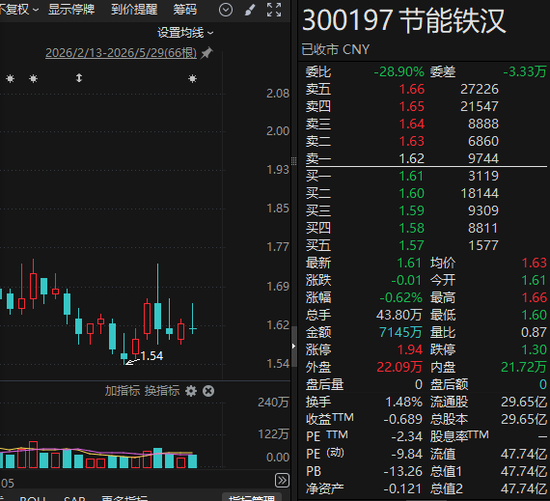This screenshot has width=550, height=501.
Task: Click the 委比 value -28.90%
Action: point(399,72)
